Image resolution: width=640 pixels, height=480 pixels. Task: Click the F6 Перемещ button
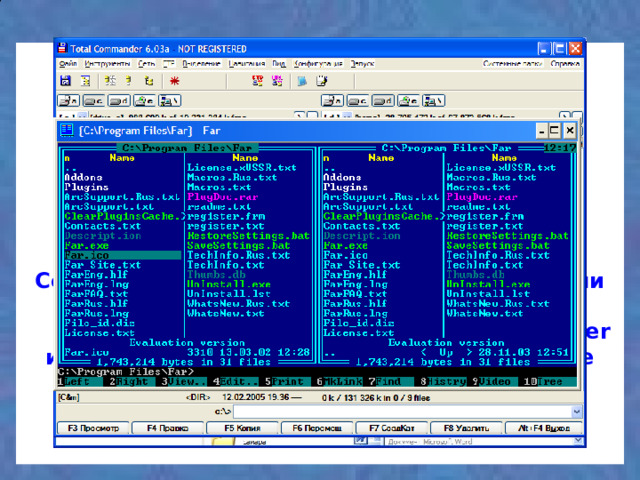pos(317,428)
